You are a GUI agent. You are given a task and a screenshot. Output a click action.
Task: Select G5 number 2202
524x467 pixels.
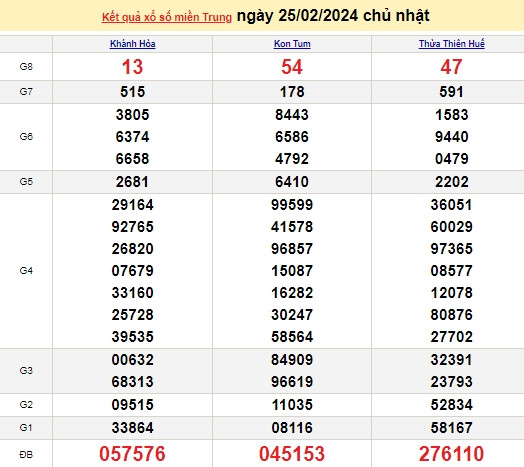click(451, 182)
